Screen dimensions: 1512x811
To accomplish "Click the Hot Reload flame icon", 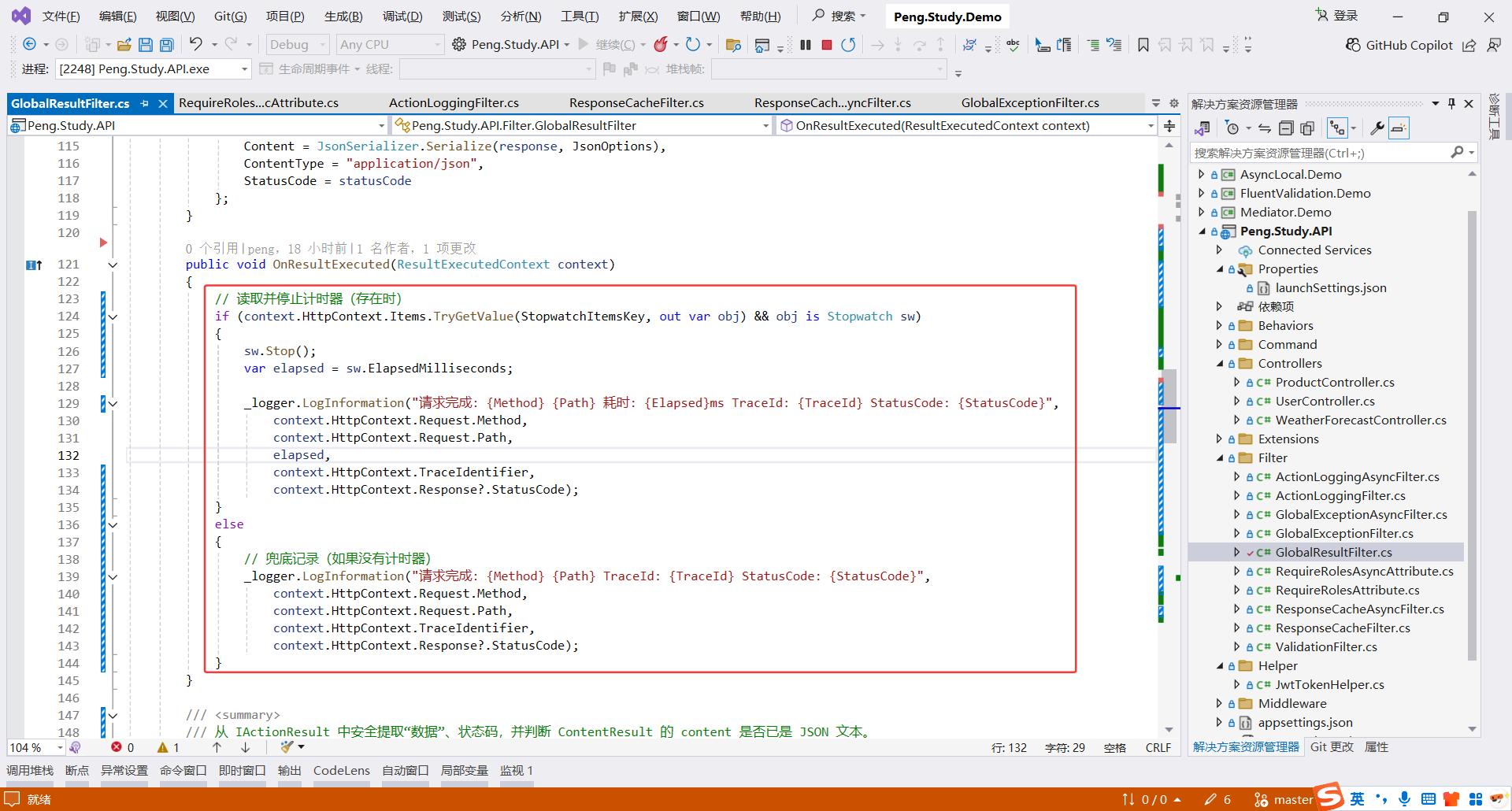I will (661, 45).
